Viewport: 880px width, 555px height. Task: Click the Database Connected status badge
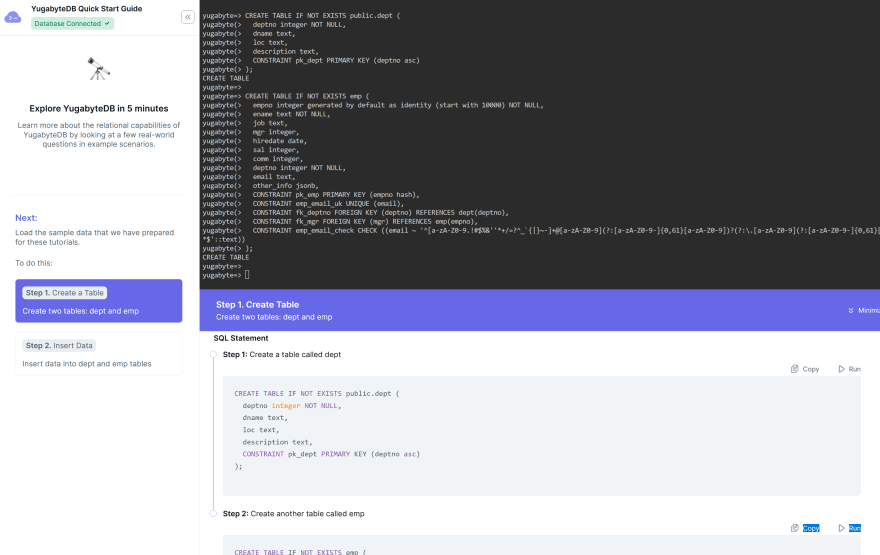(x=72, y=24)
